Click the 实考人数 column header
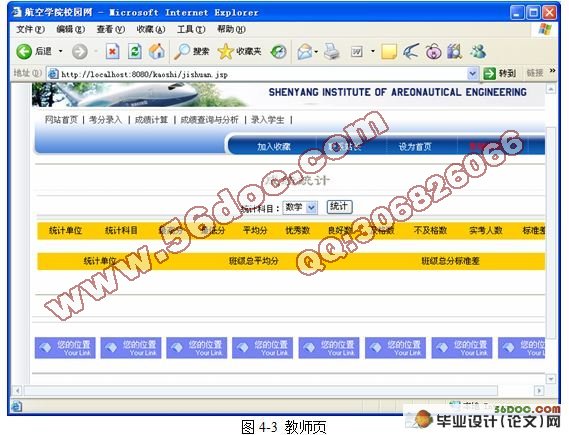The image size is (569, 435). click(486, 230)
